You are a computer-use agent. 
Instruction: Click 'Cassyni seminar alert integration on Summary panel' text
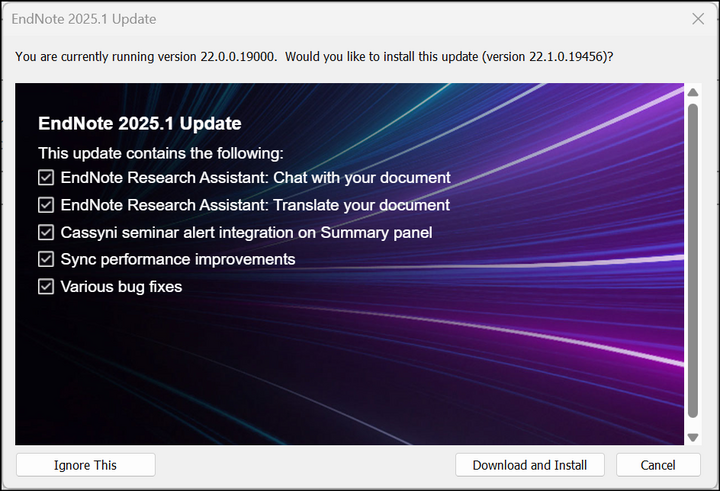click(x=246, y=233)
